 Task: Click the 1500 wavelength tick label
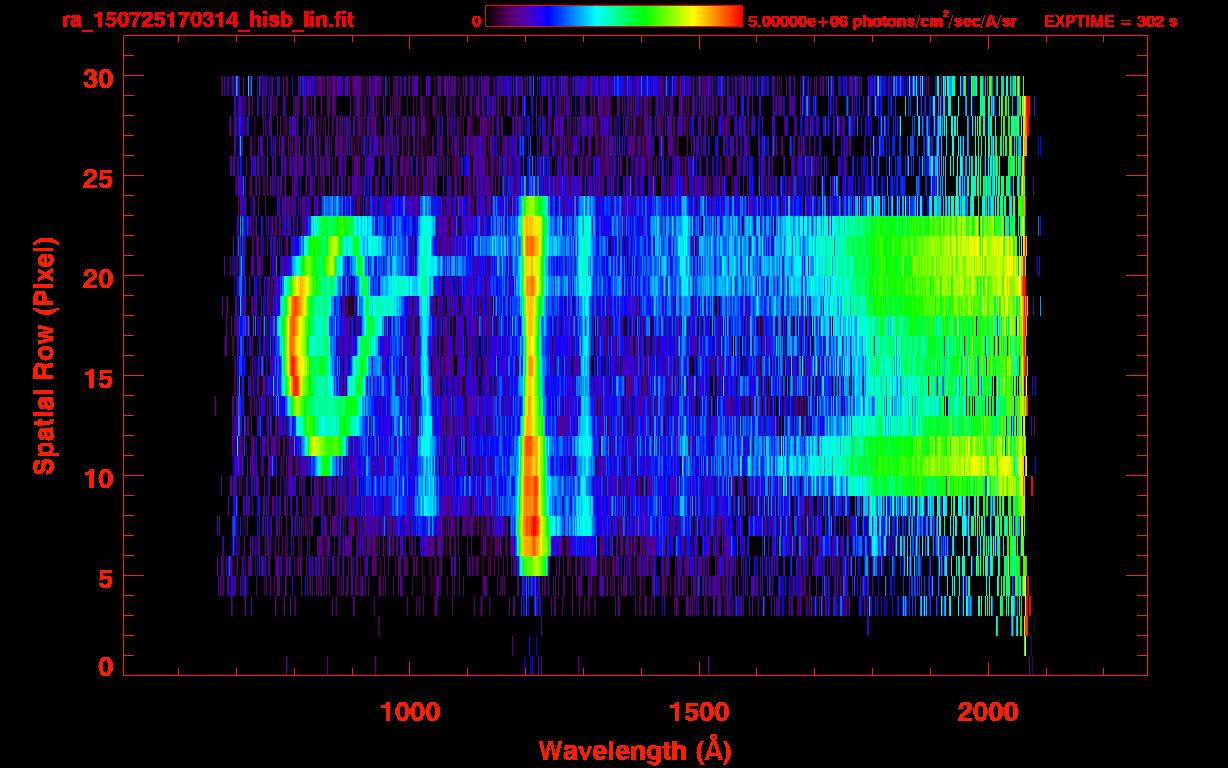click(x=699, y=712)
